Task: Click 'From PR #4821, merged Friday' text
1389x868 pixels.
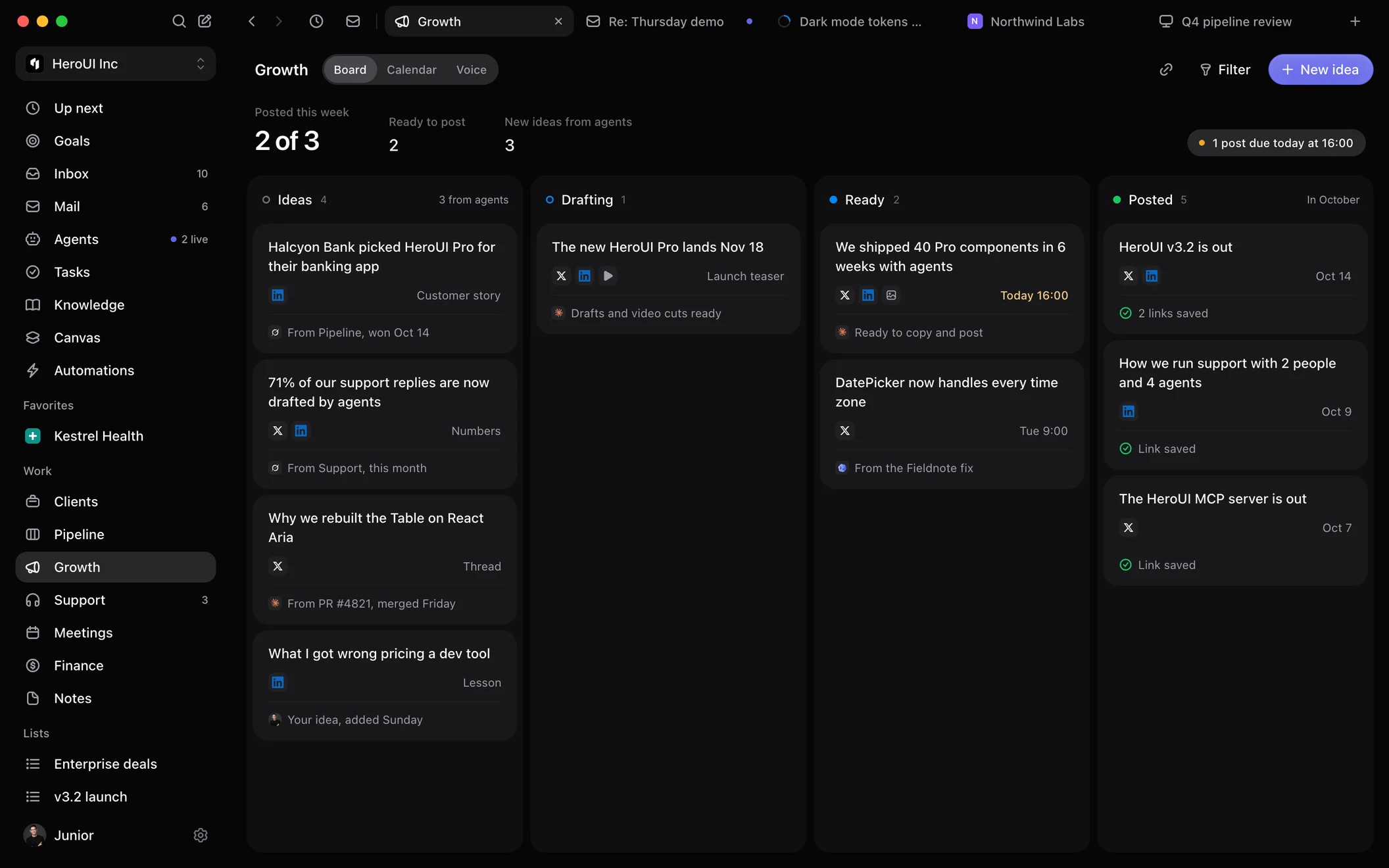Action: (x=371, y=604)
